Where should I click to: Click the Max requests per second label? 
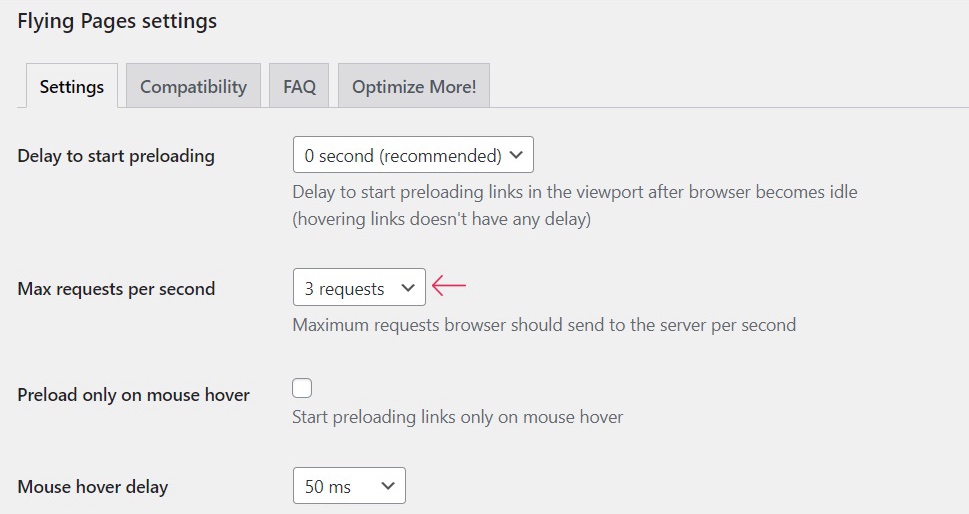(x=116, y=289)
